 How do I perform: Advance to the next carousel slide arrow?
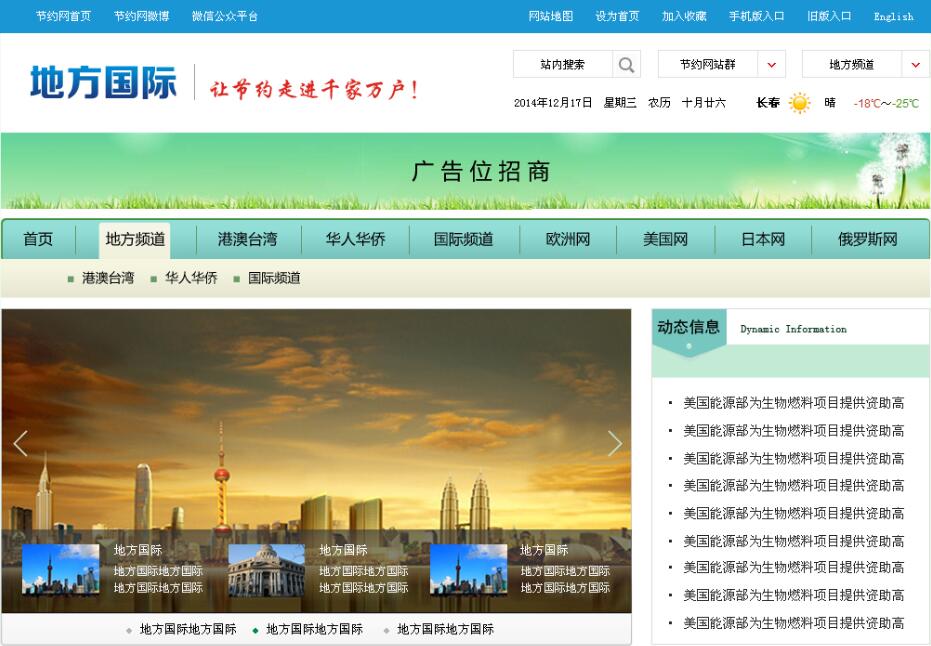tap(615, 444)
